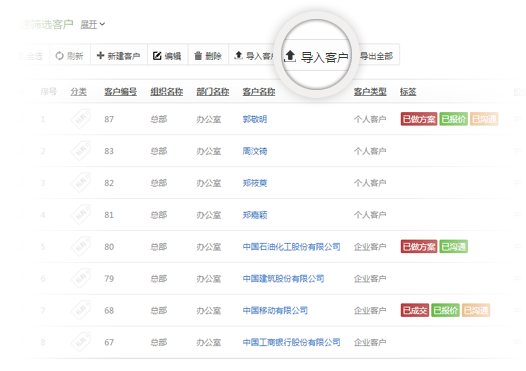Click the category tag icon for customer 67

pos(81,342)
